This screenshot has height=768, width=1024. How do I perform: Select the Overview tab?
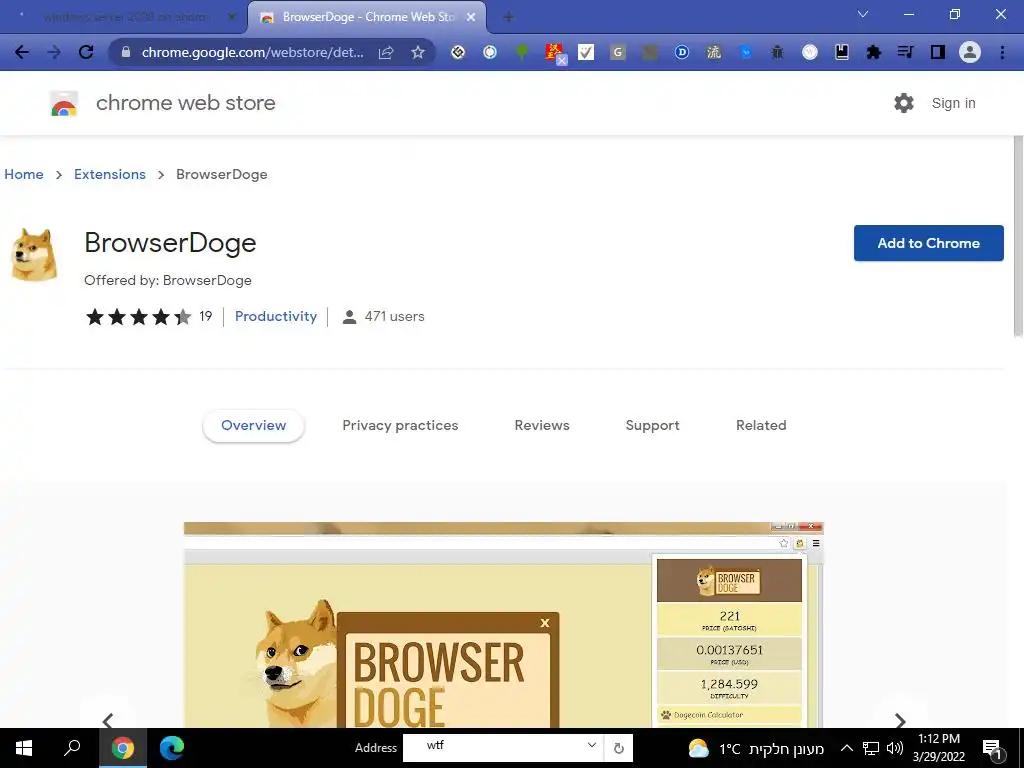[x=253, y=426]
